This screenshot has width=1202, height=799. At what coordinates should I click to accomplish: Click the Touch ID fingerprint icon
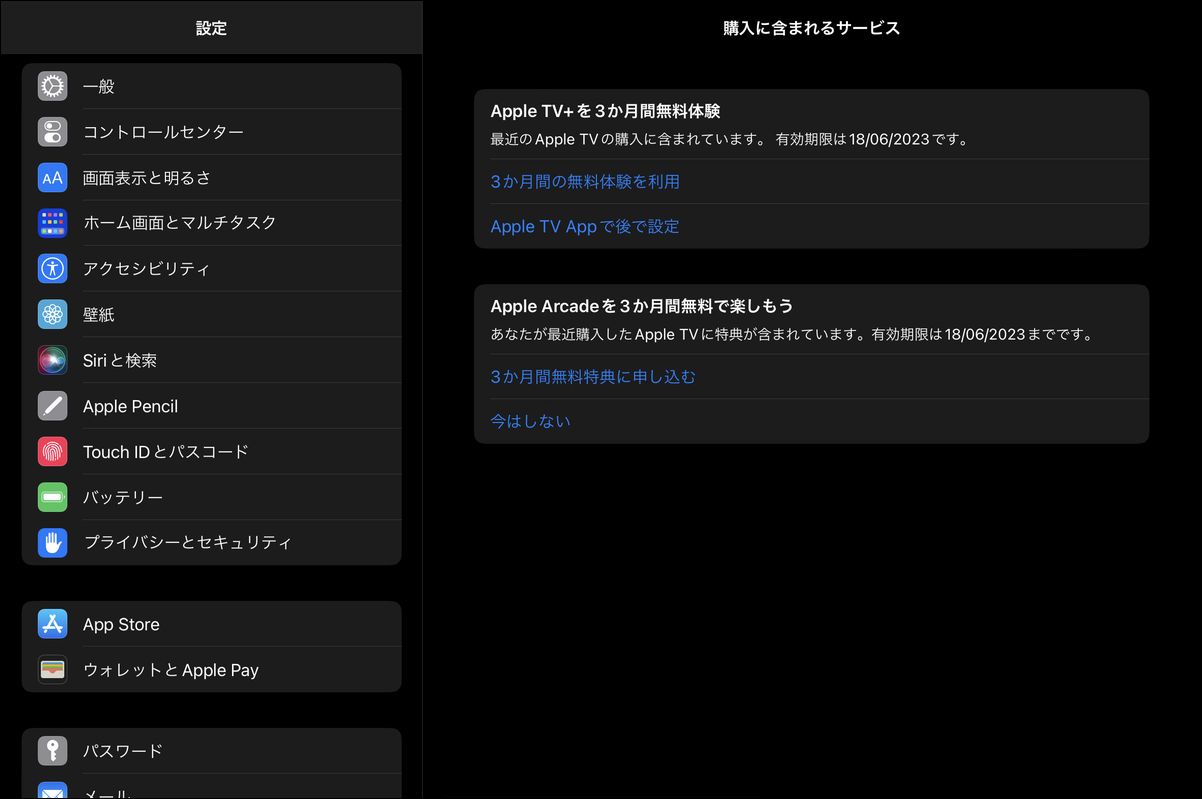tap(52, 451)
